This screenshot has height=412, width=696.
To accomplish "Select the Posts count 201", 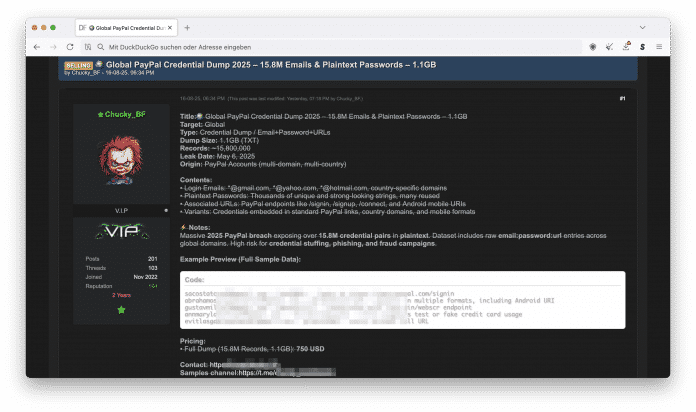I will 153,259.
